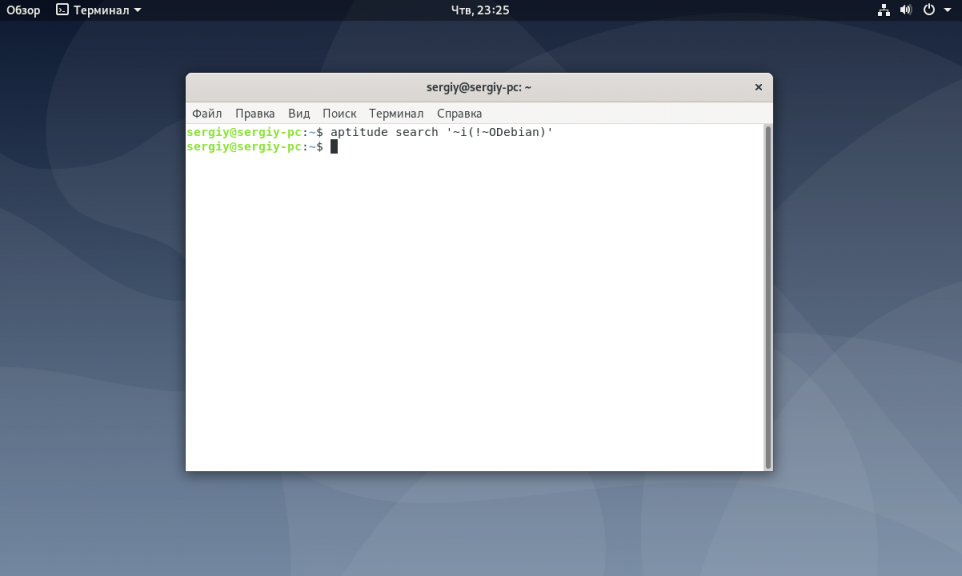Click the power icon in the top bar

click(x=929, y=10)
